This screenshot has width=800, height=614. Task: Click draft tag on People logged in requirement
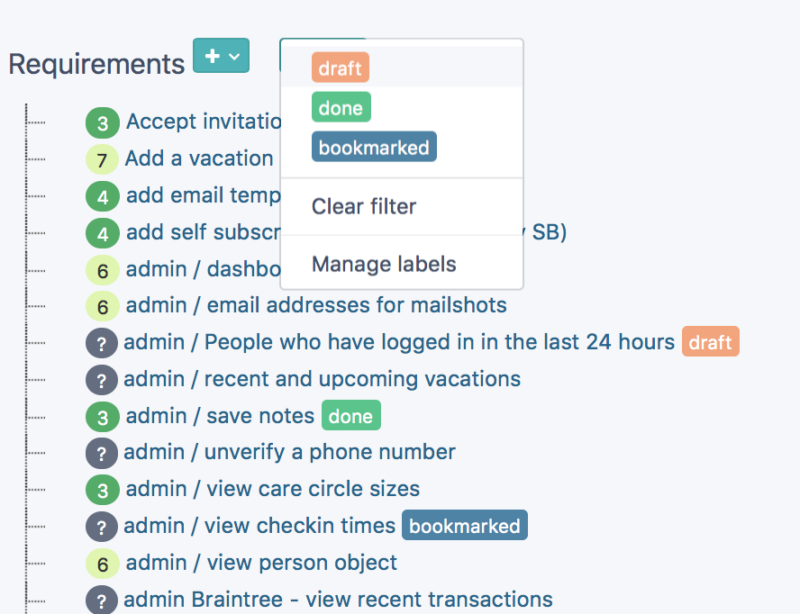[710, 342]
